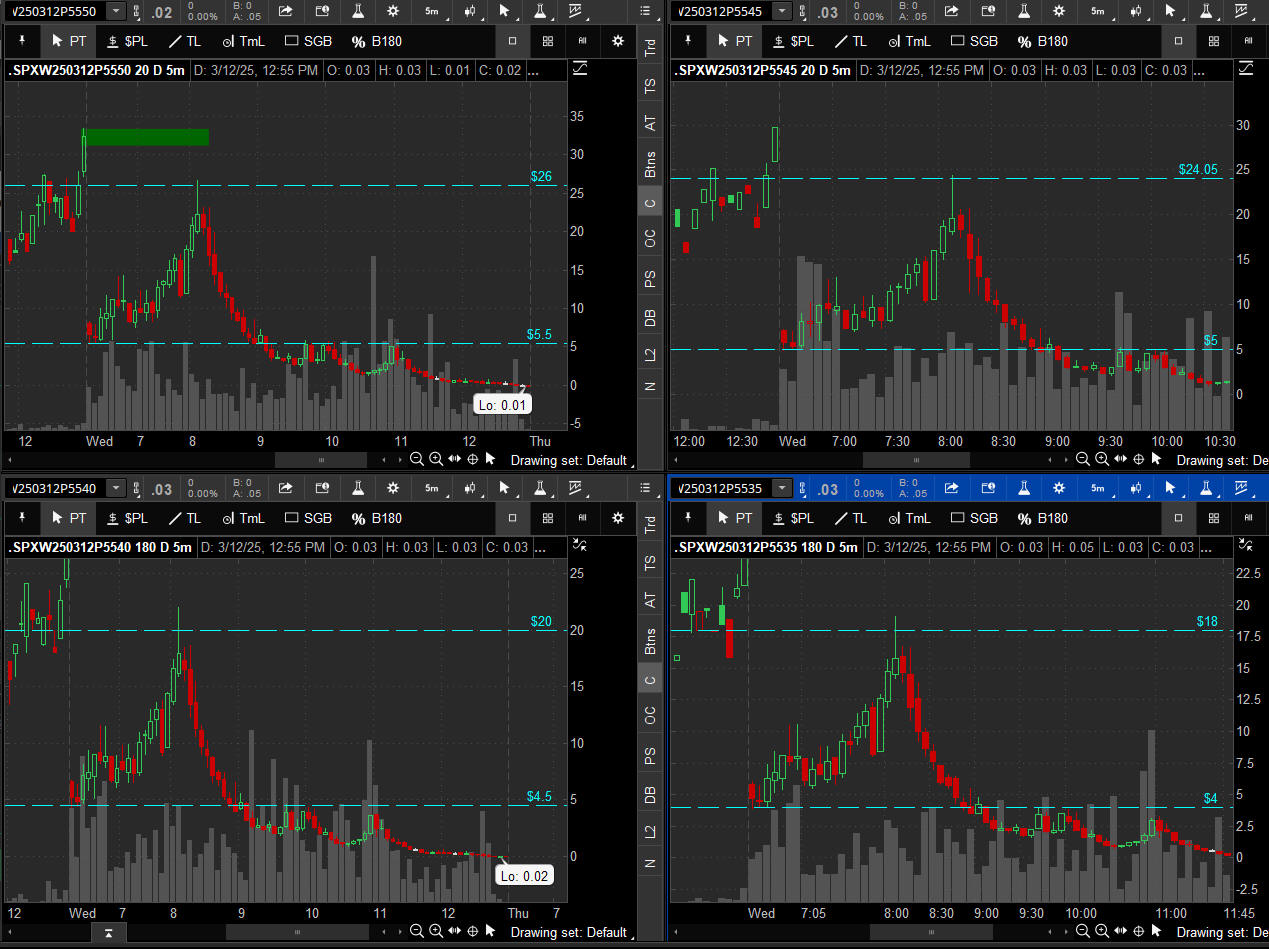Select the % B180 tool in P5540 chart

(x=376, y=518)
